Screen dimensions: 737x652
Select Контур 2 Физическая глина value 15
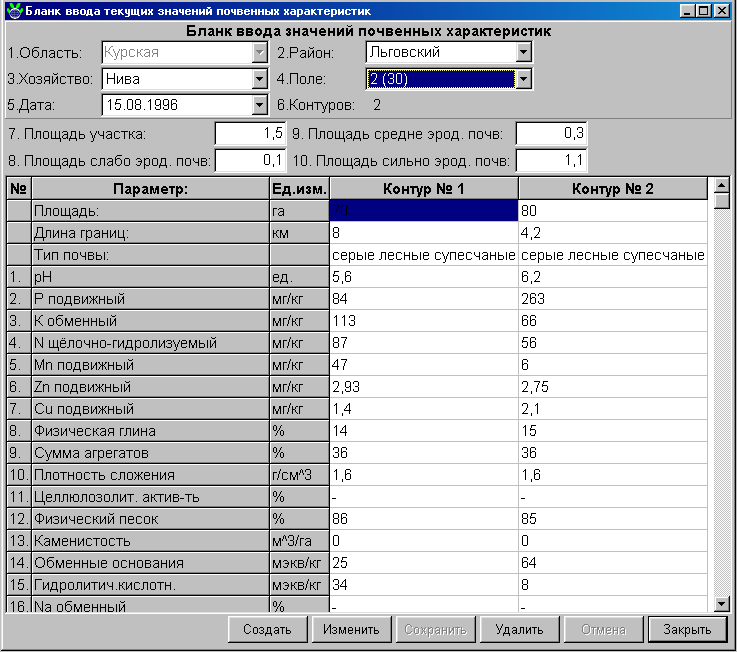point(613,431)
